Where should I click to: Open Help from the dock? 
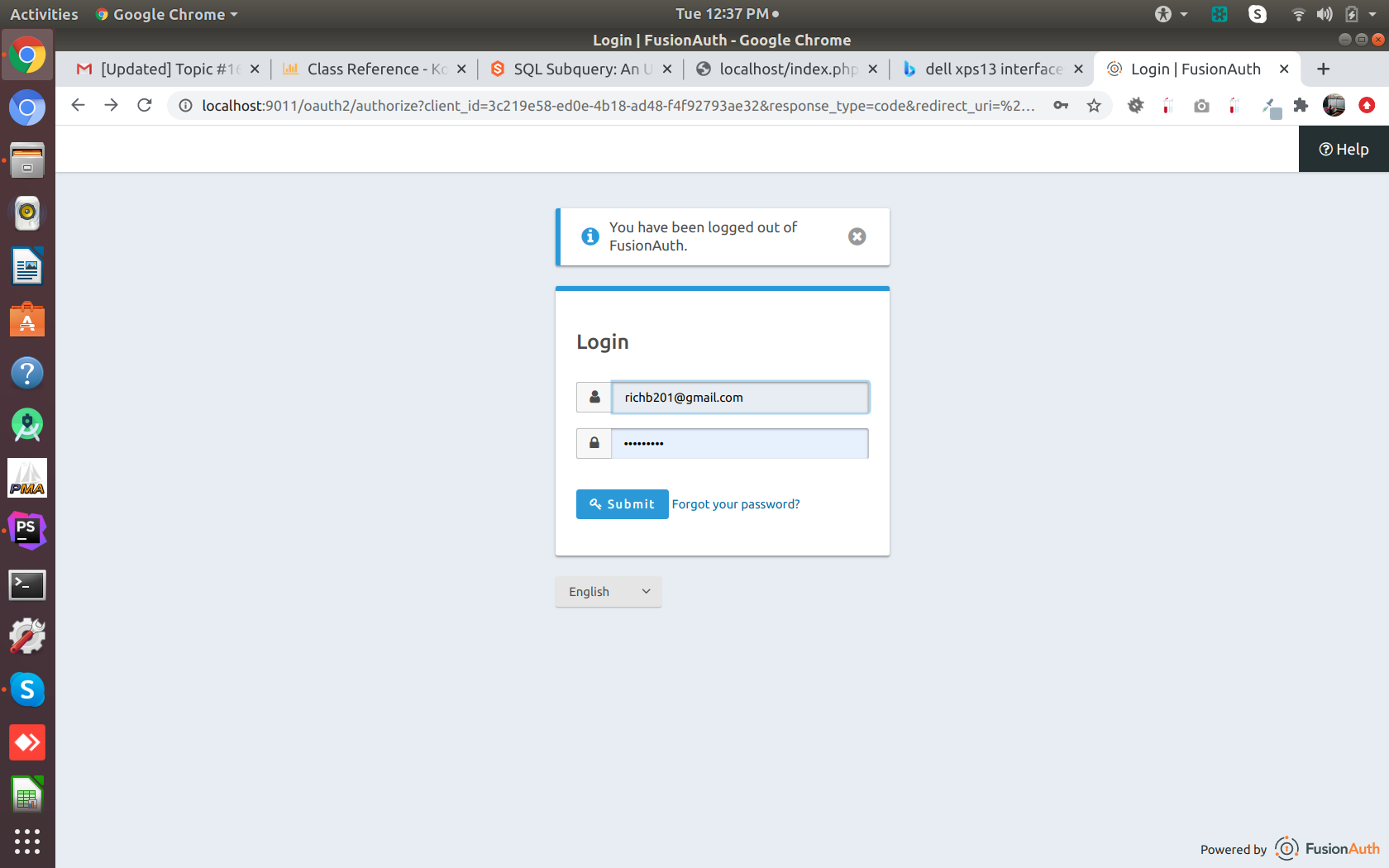click(27, 373)
